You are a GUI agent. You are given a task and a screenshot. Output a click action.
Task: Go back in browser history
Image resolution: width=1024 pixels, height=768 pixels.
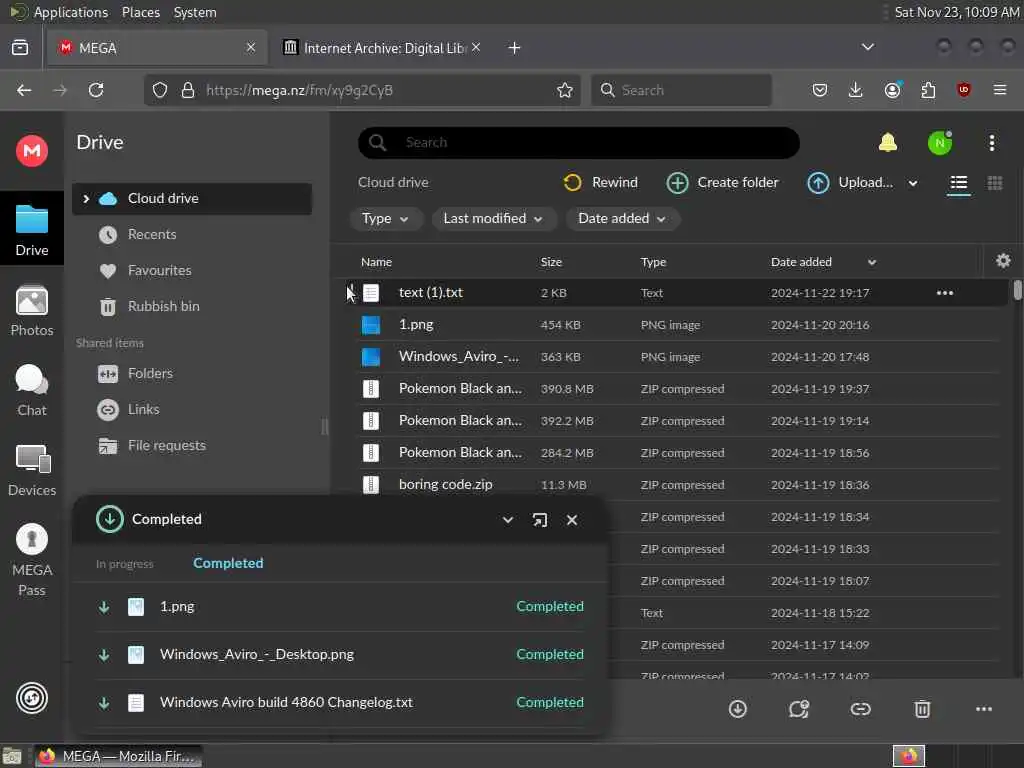tap(24, 90)
